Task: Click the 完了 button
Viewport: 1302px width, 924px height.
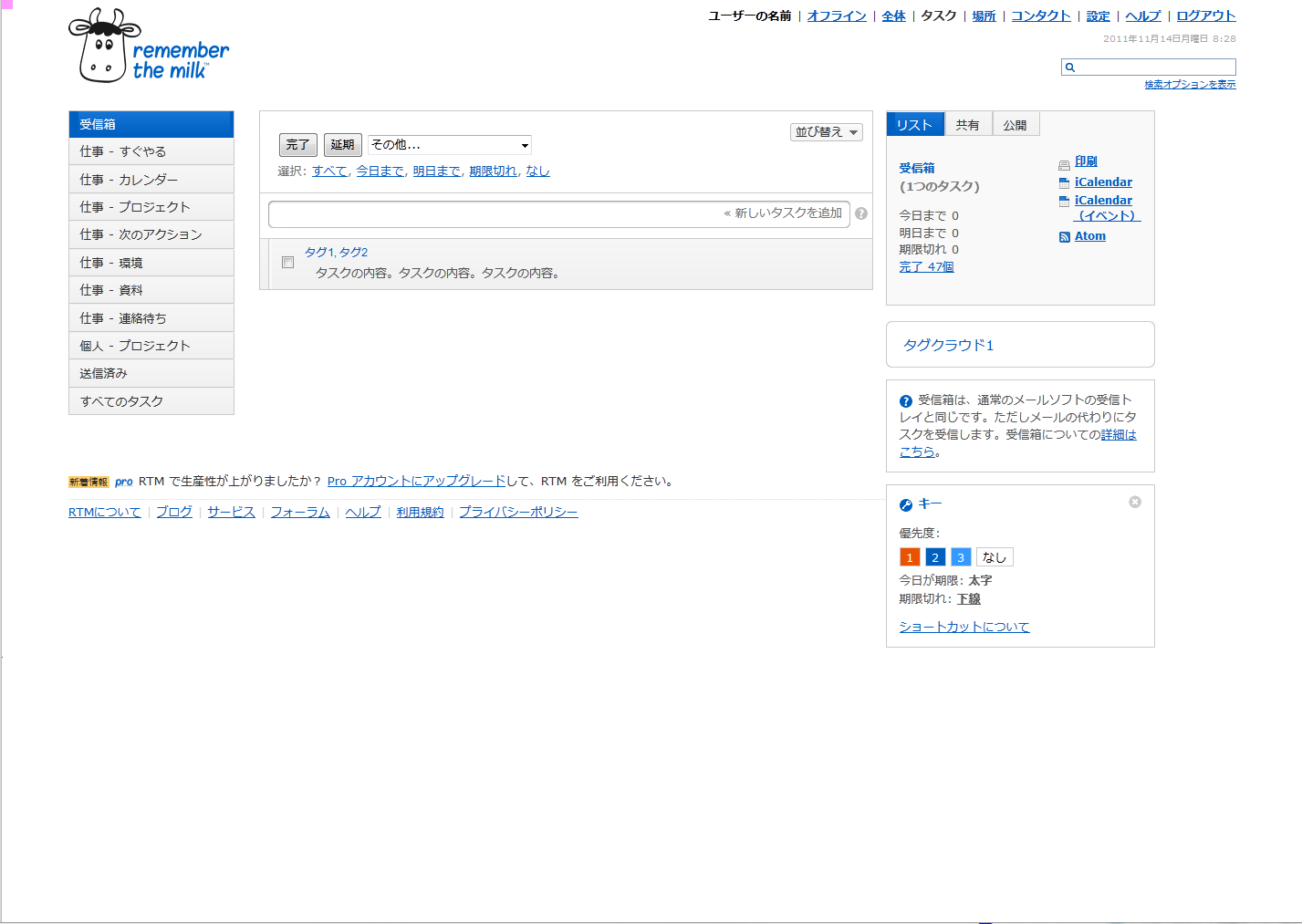Action: tap(298, 145)
